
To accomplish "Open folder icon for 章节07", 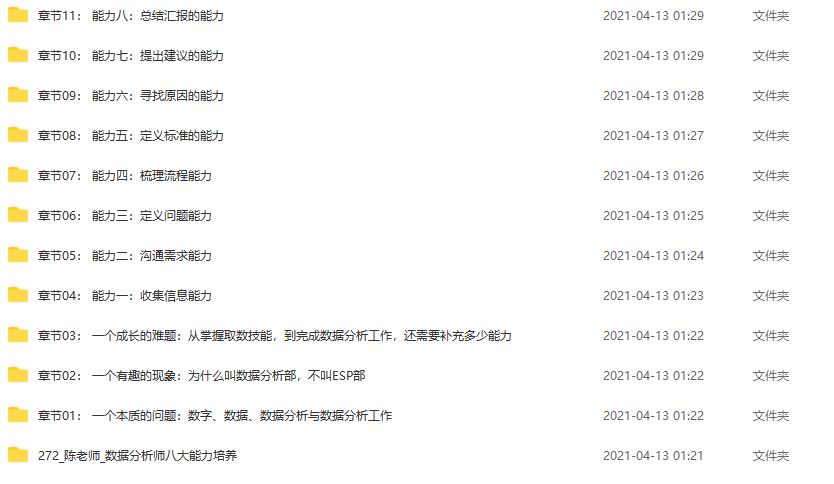I will (18, 175).
